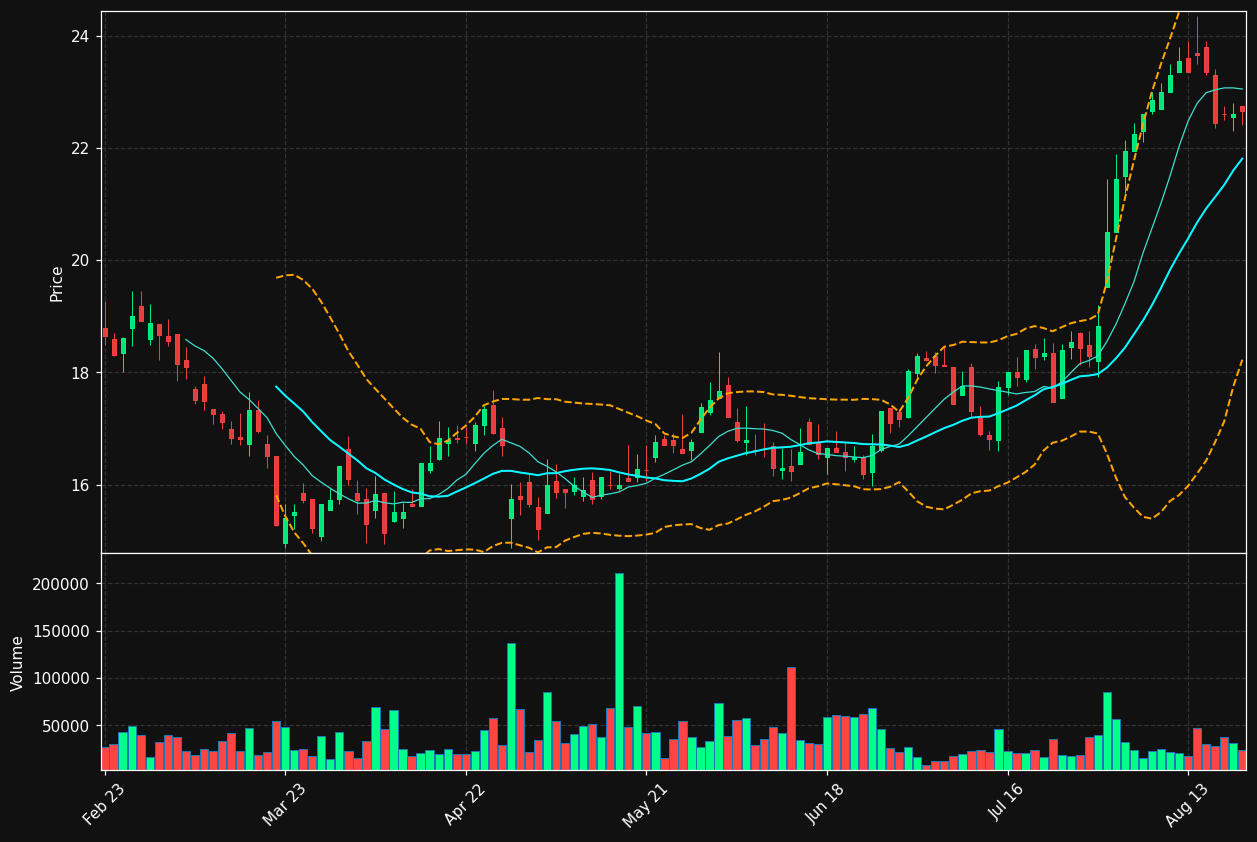Screen dimensions: 1257x842
Task: Pick the "Aug 13" date label
Action: tap(1186, 804)
